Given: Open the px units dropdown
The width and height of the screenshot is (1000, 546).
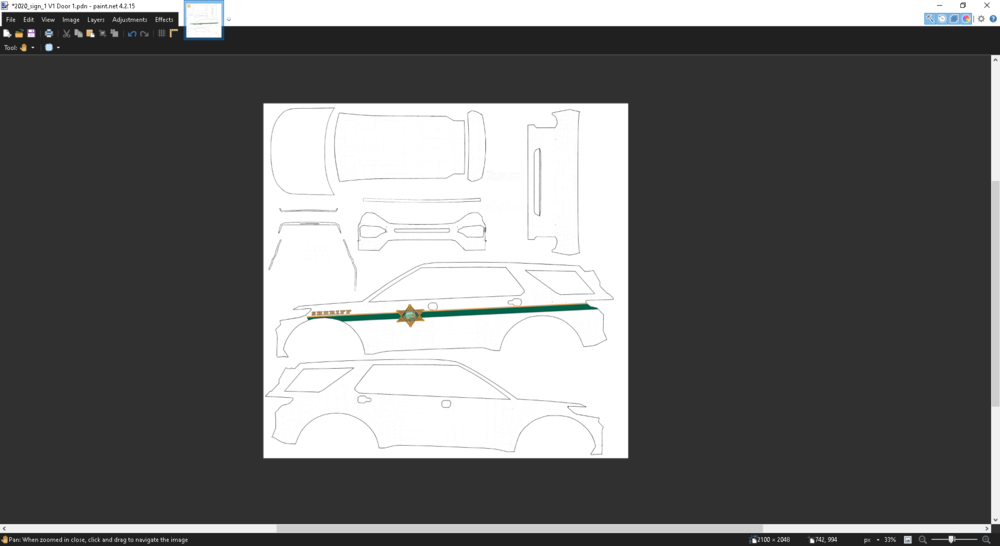Looking at the screenshot, I should coord(871,540).
